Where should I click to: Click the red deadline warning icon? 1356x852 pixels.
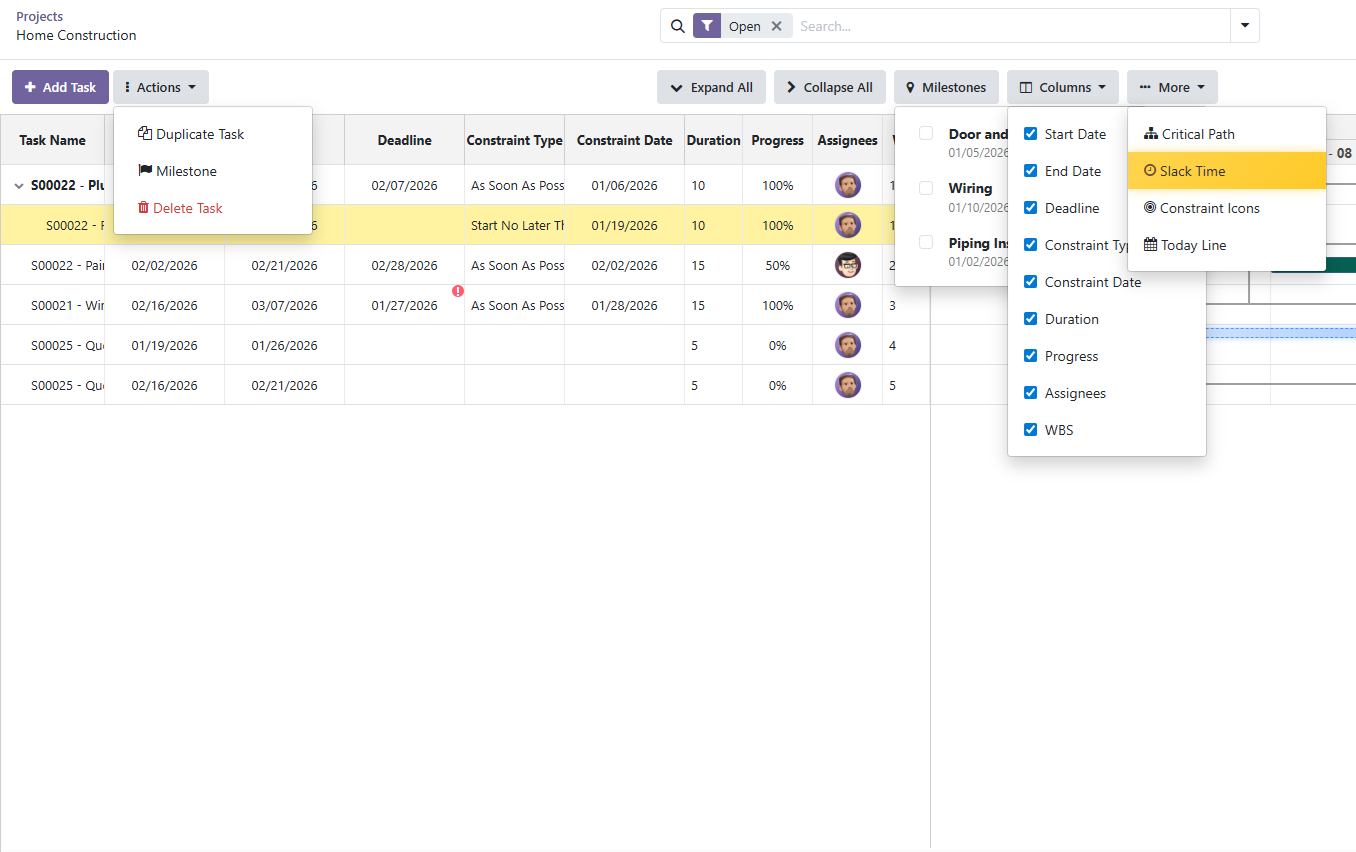(458, 291)
